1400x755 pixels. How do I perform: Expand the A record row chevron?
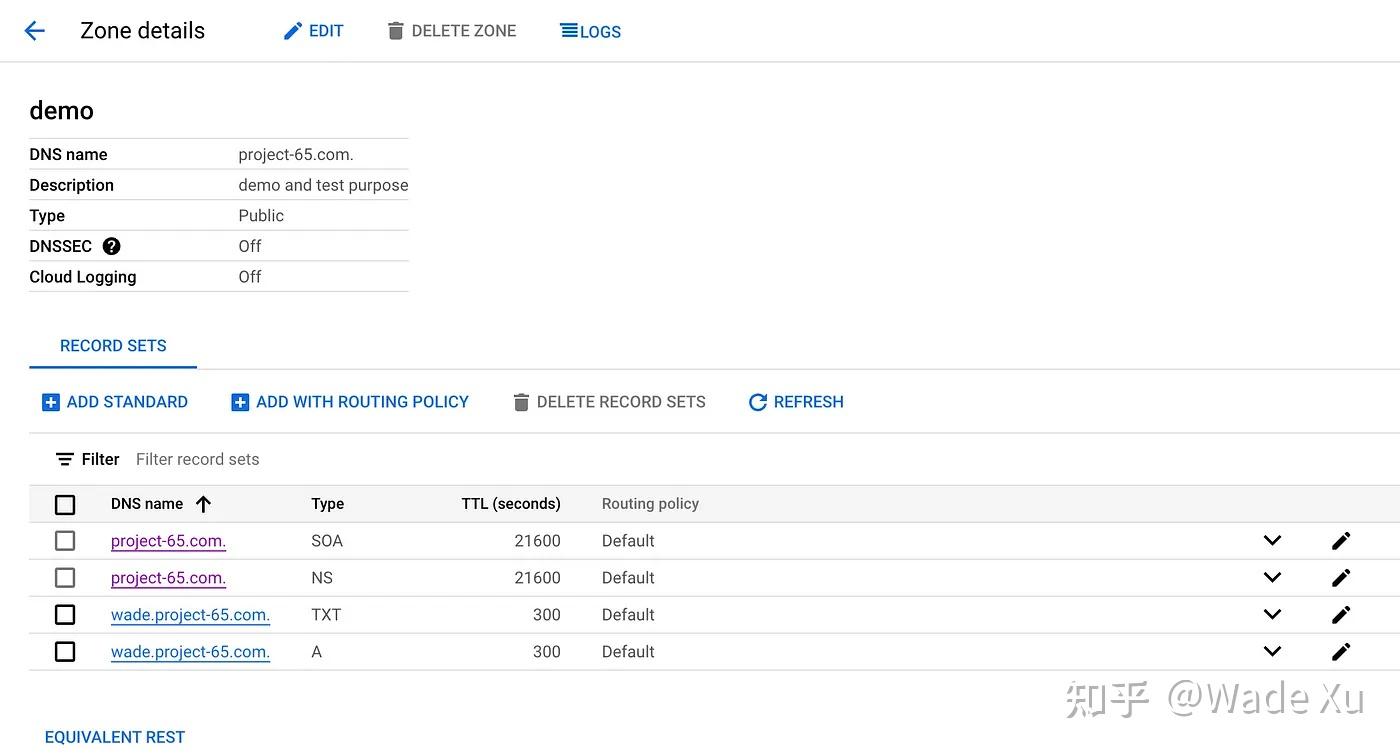(1272, 652)
